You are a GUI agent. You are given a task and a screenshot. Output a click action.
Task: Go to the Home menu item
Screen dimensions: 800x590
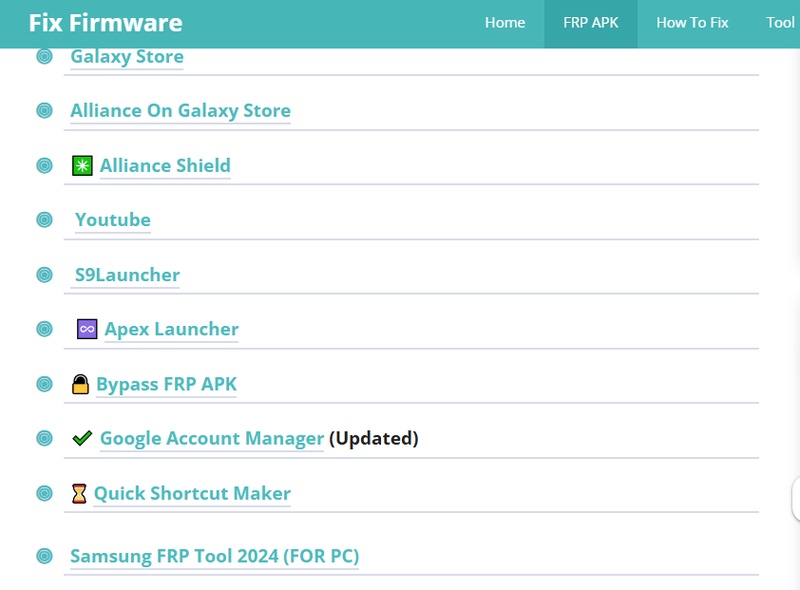click(x=505, y=23)
